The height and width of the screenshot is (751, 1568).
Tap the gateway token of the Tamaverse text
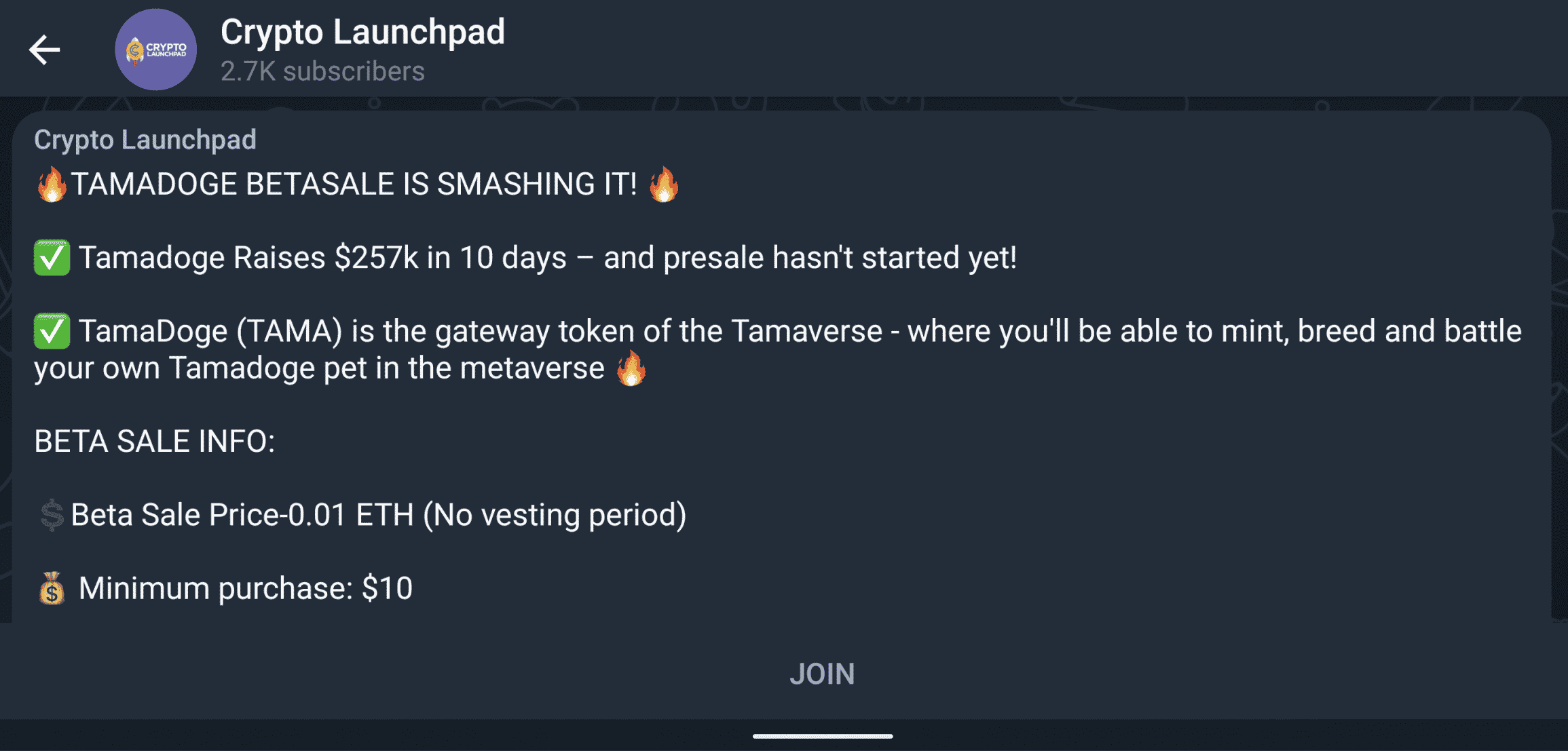(658, 331)
